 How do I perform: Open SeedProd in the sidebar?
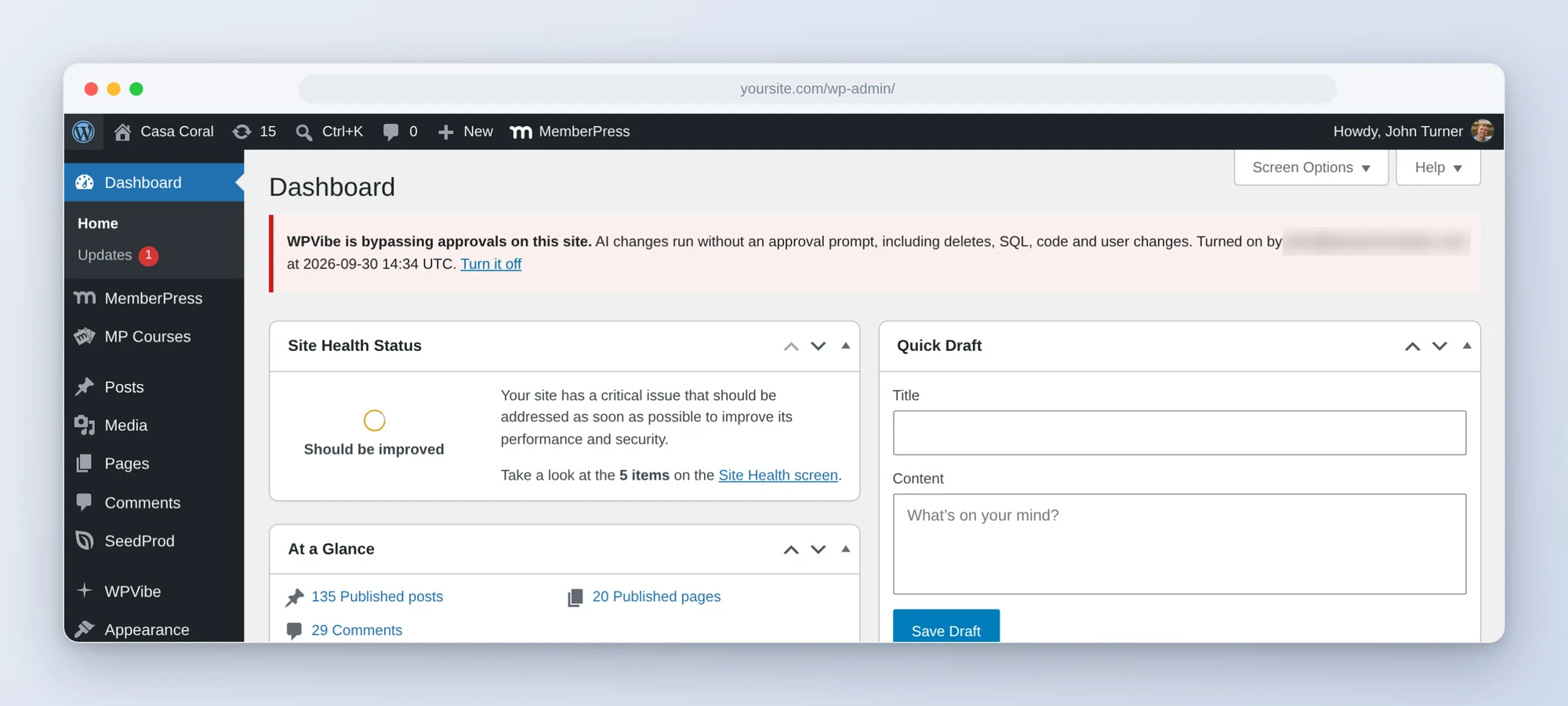click(154, 541)
